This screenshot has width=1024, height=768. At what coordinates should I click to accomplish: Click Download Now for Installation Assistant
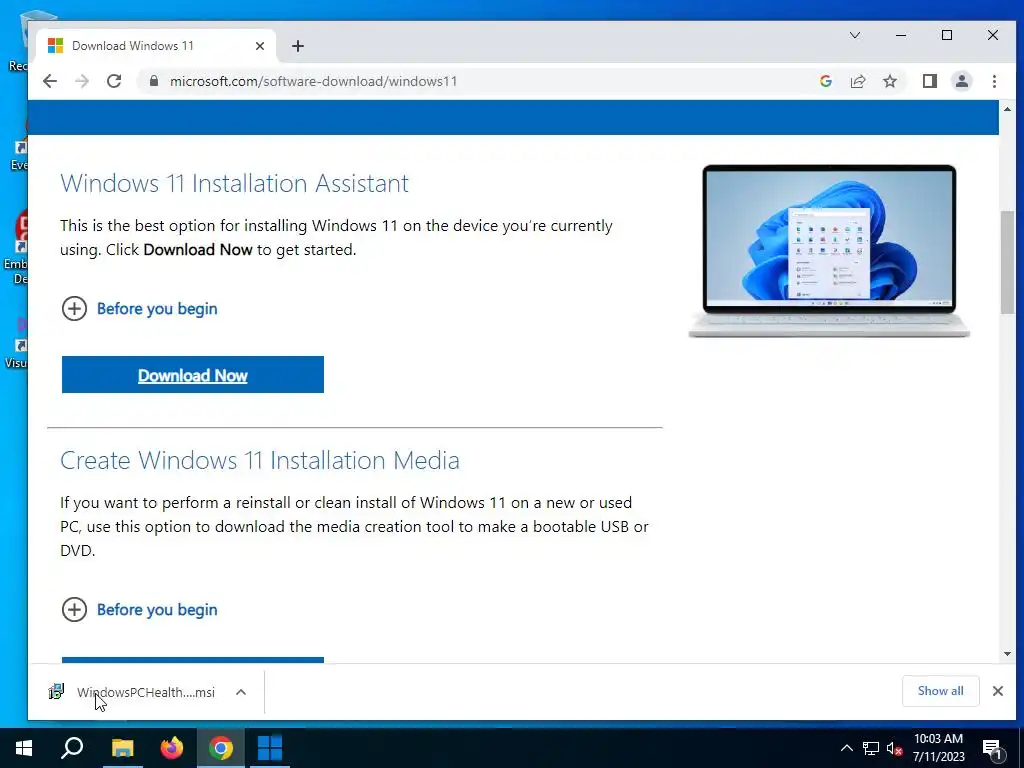(193, 375)
